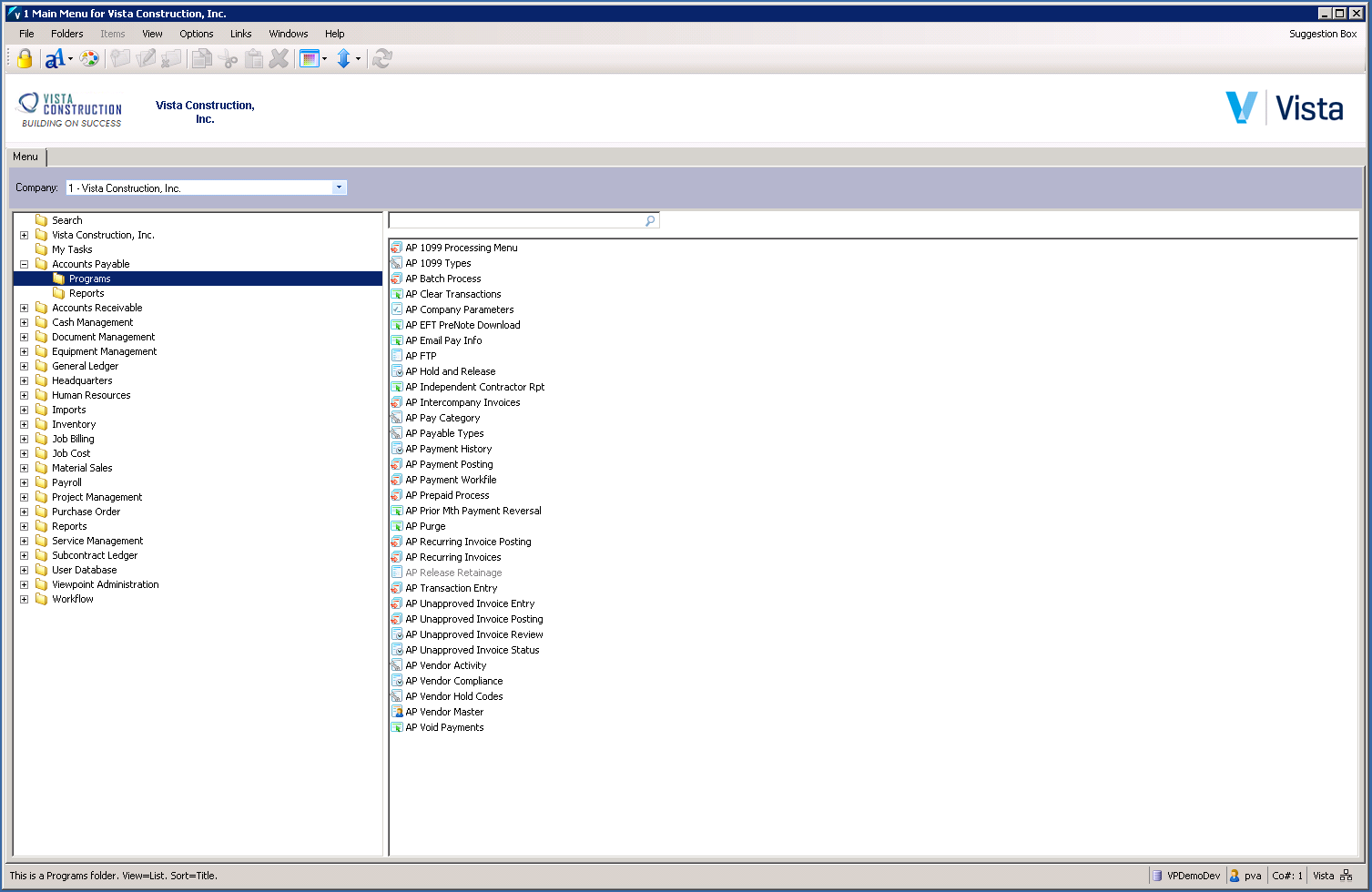Select the Menu tab
The width and height of the screenshot is (1372, 892).
pyautogui.click(x=25, y=157)
